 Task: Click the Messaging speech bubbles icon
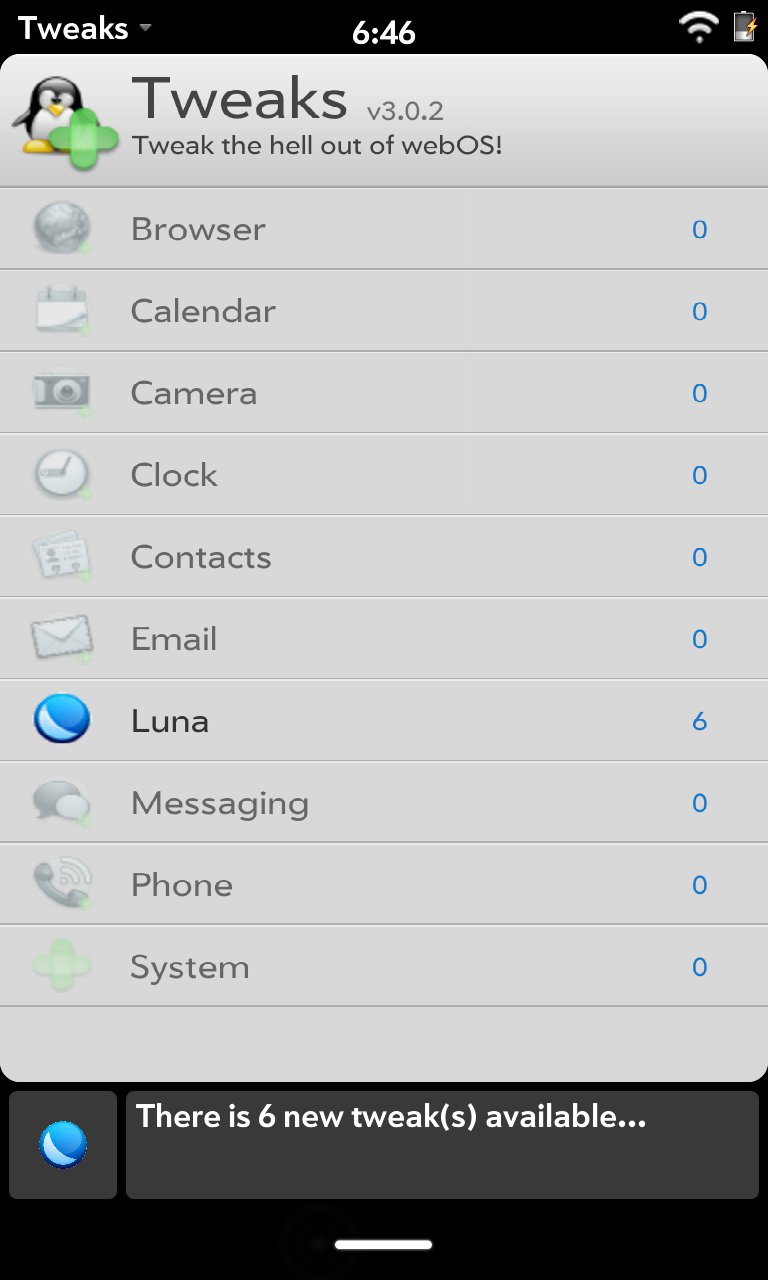pyautogui.click(x=62, y=803)
